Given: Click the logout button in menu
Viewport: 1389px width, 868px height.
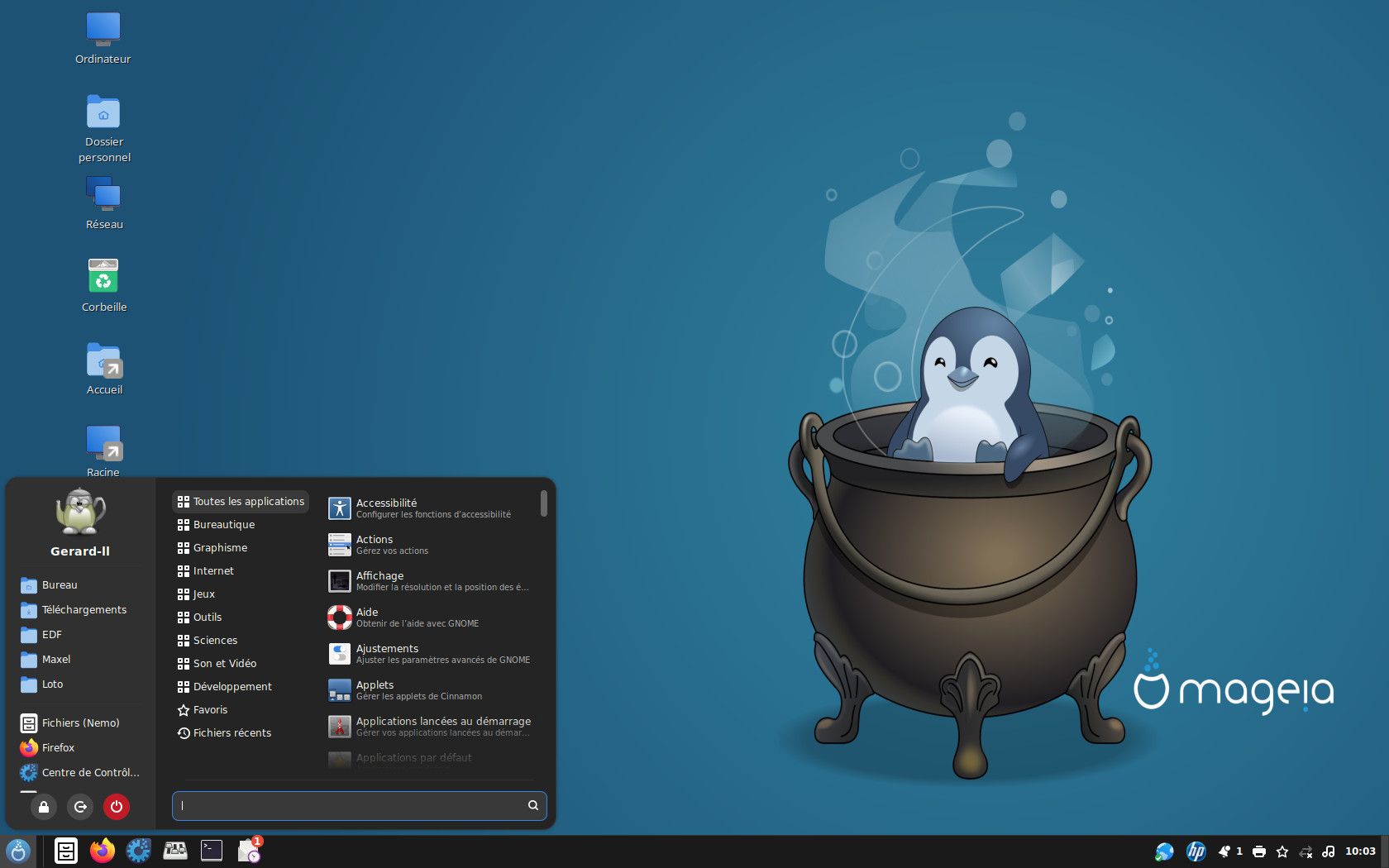Looking at the screenshot, I should point(80,807).
